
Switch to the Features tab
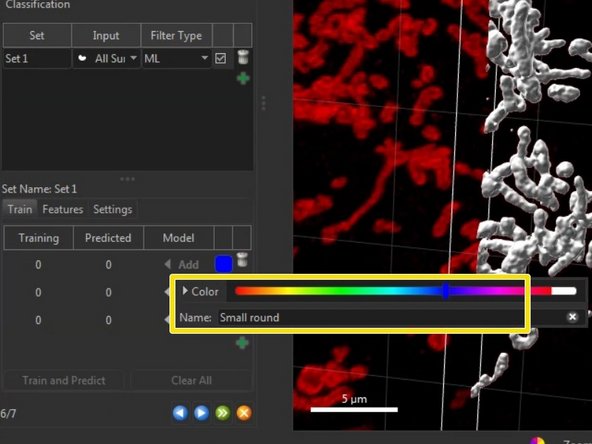[x=63, y=209]
